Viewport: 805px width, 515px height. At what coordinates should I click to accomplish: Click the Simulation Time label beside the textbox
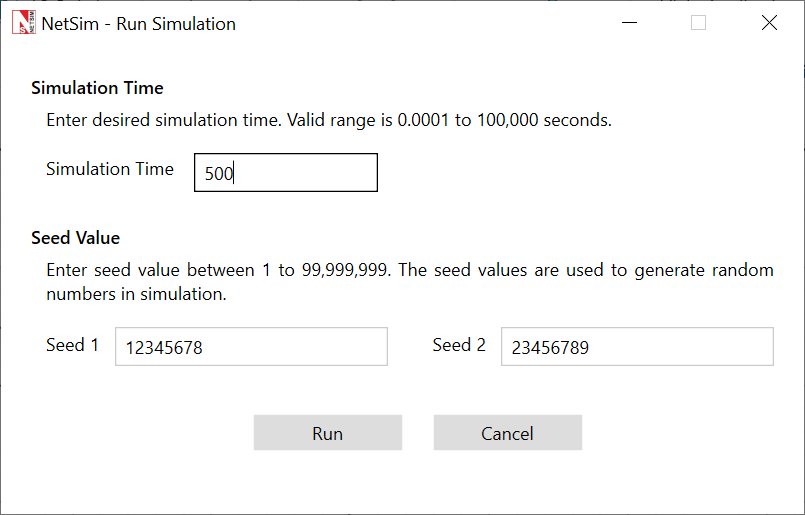110,169
